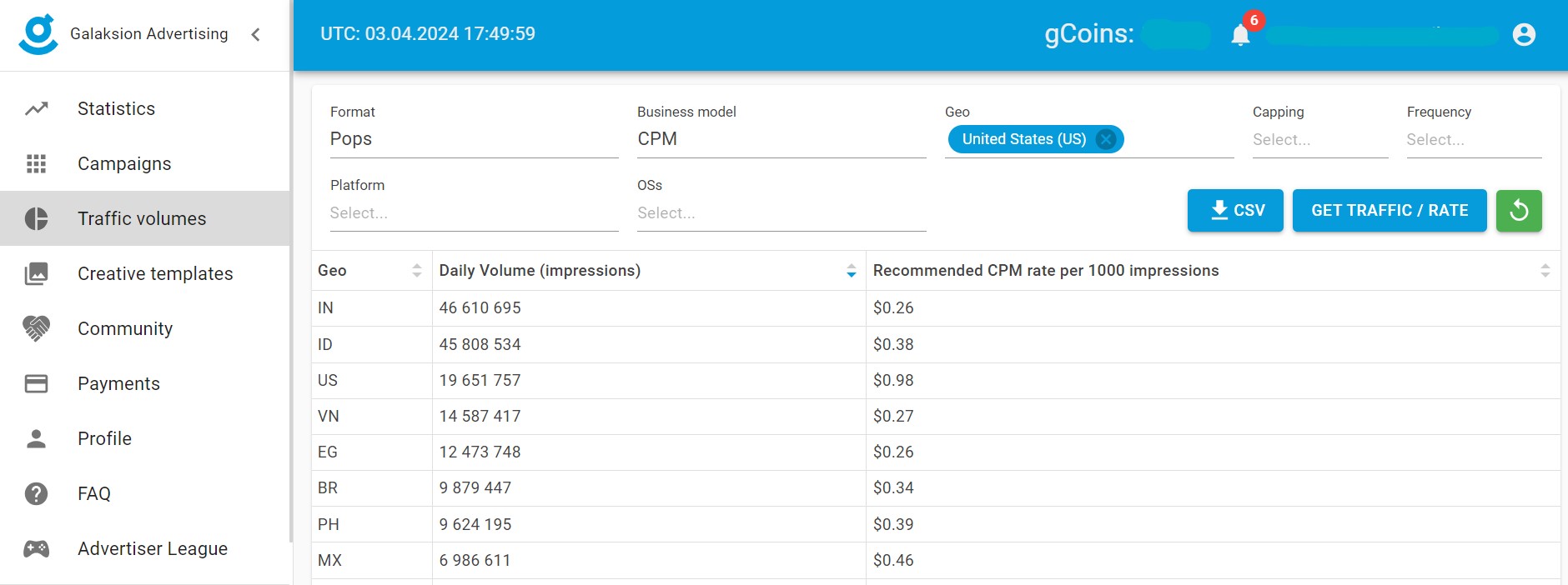The image size is (1568, 585).
Task: Click CPM rate $0.98 for US
Action: tap(893, 380)
